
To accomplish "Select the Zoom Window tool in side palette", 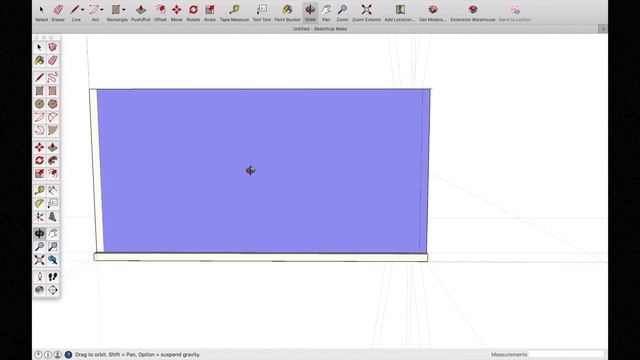I will coord(52,247).
